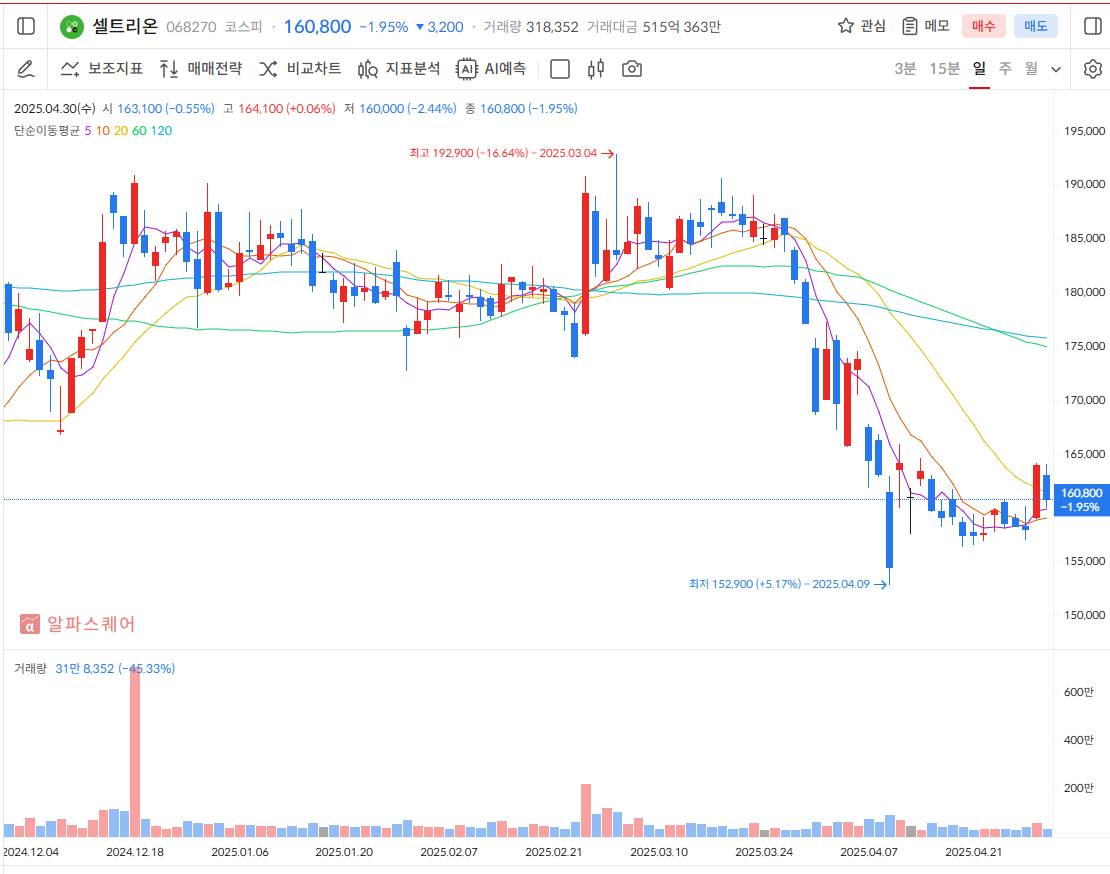Click the 2025.04.07 date axis label
This screenshot has width=1110, height=874.
869,852
